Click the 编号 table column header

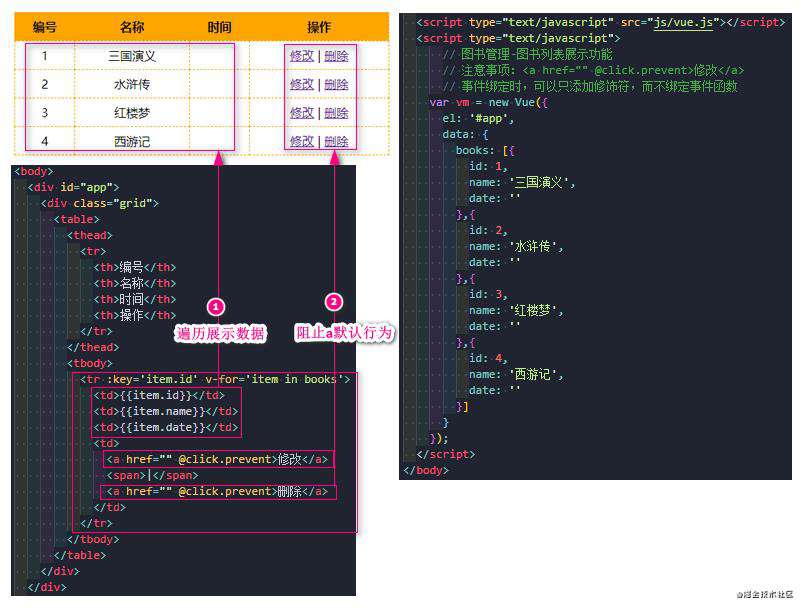tap(45, 27)
